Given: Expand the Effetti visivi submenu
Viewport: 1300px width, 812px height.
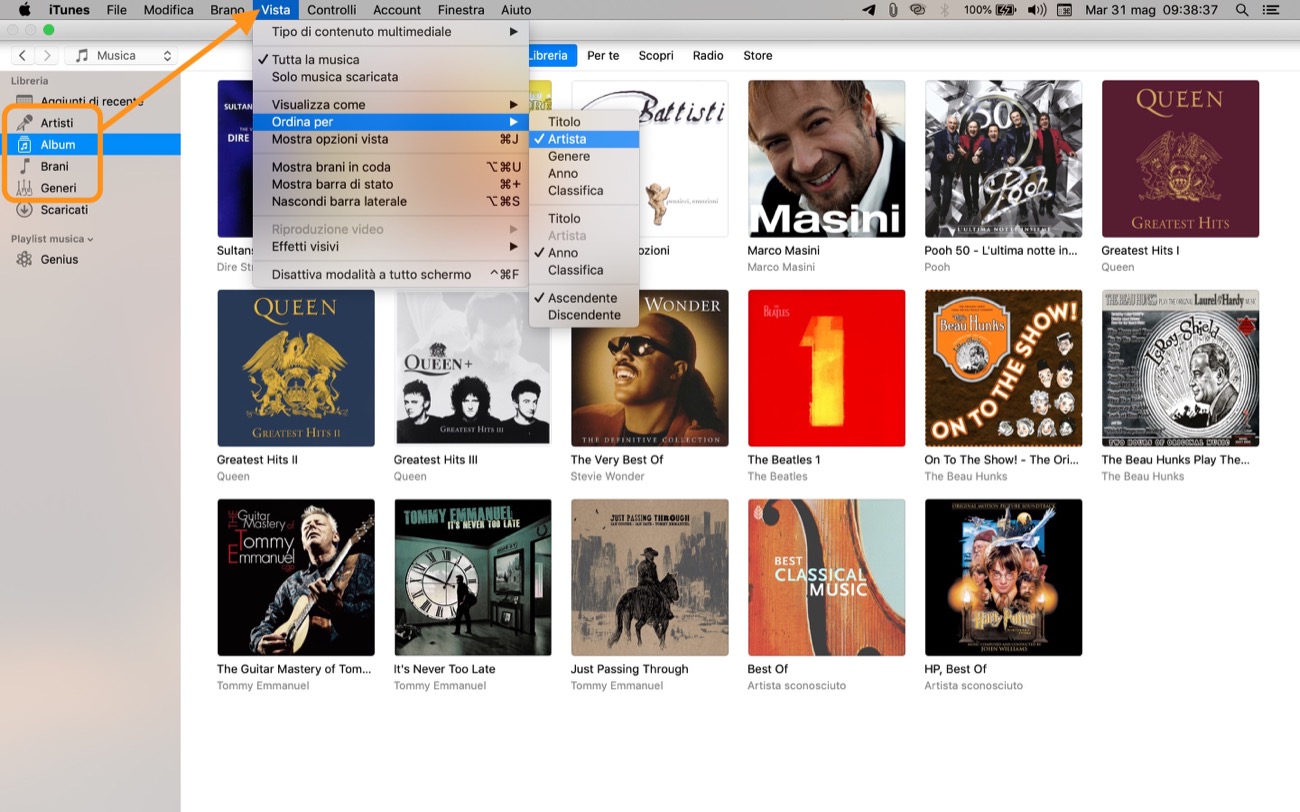Looking at the screenshot, I should click(391, 246).
